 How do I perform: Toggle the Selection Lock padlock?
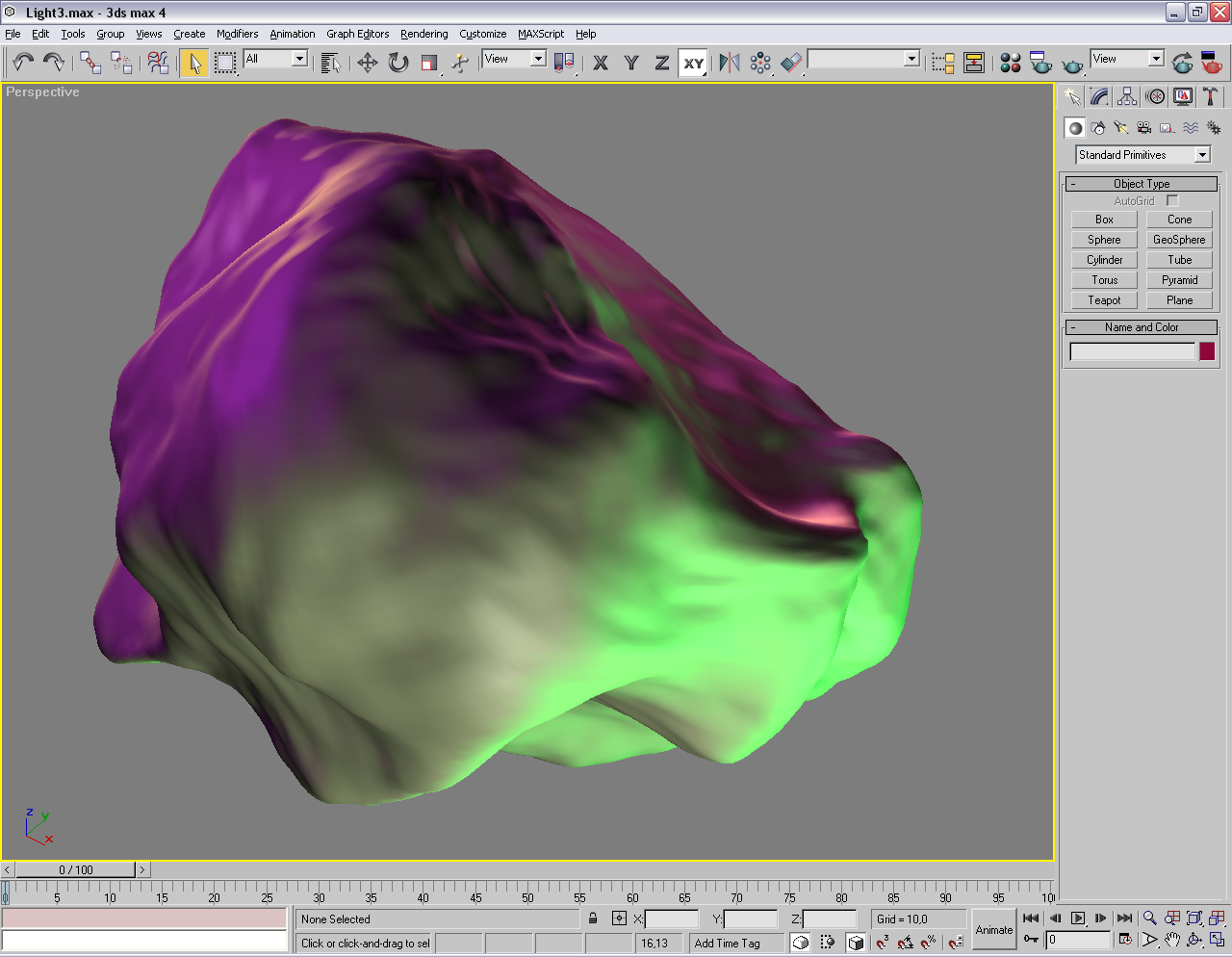coord(593,918)
